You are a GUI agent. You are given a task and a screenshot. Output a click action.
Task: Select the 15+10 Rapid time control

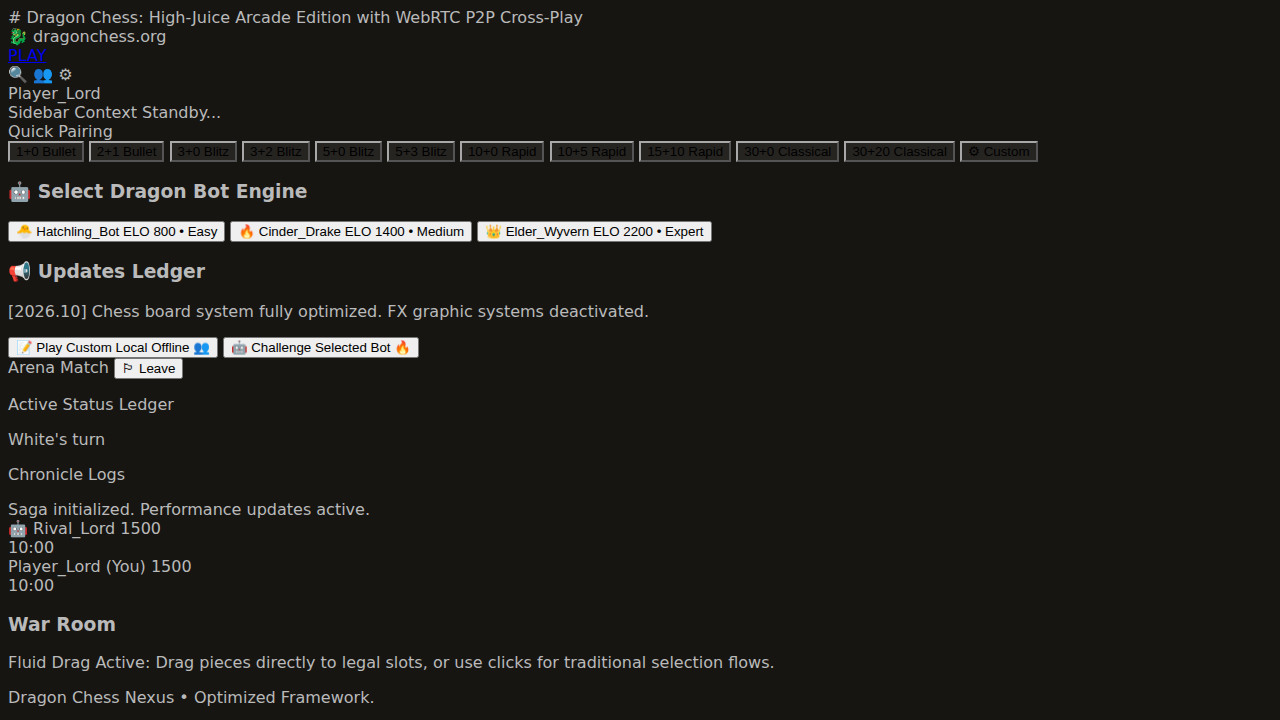(685, 151)
